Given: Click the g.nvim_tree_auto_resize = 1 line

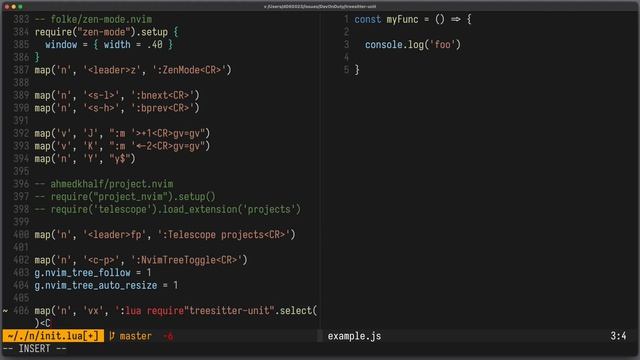Looking at the screenshot, I should tap(107, 285).
